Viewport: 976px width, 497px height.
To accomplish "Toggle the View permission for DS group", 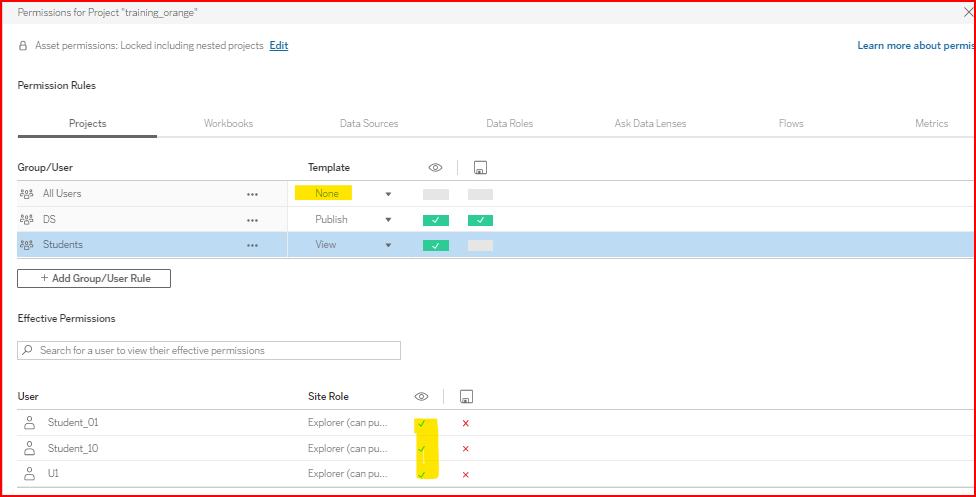I will point(435,220).
